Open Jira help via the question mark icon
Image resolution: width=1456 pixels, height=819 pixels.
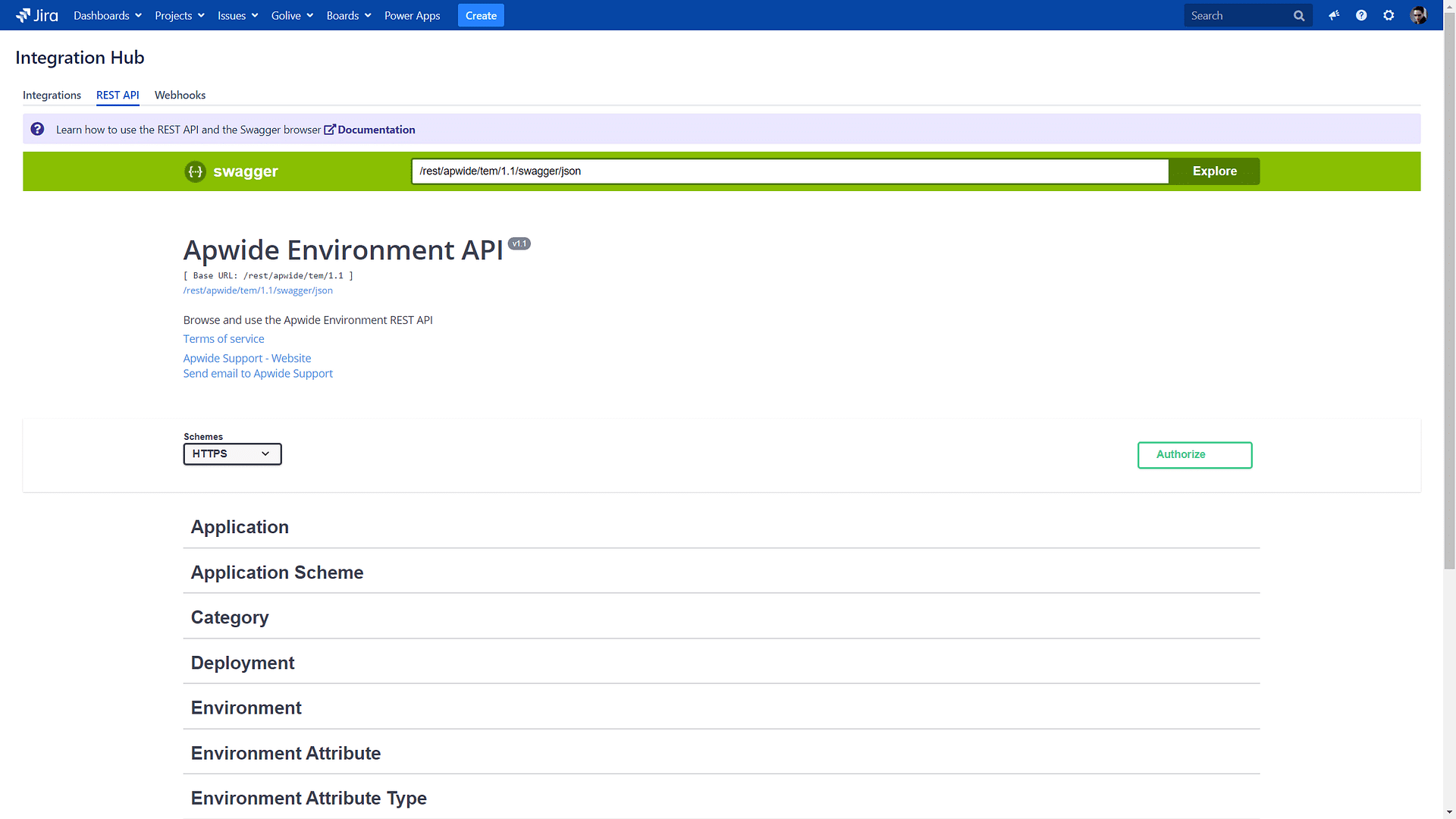click(1361, 15)
